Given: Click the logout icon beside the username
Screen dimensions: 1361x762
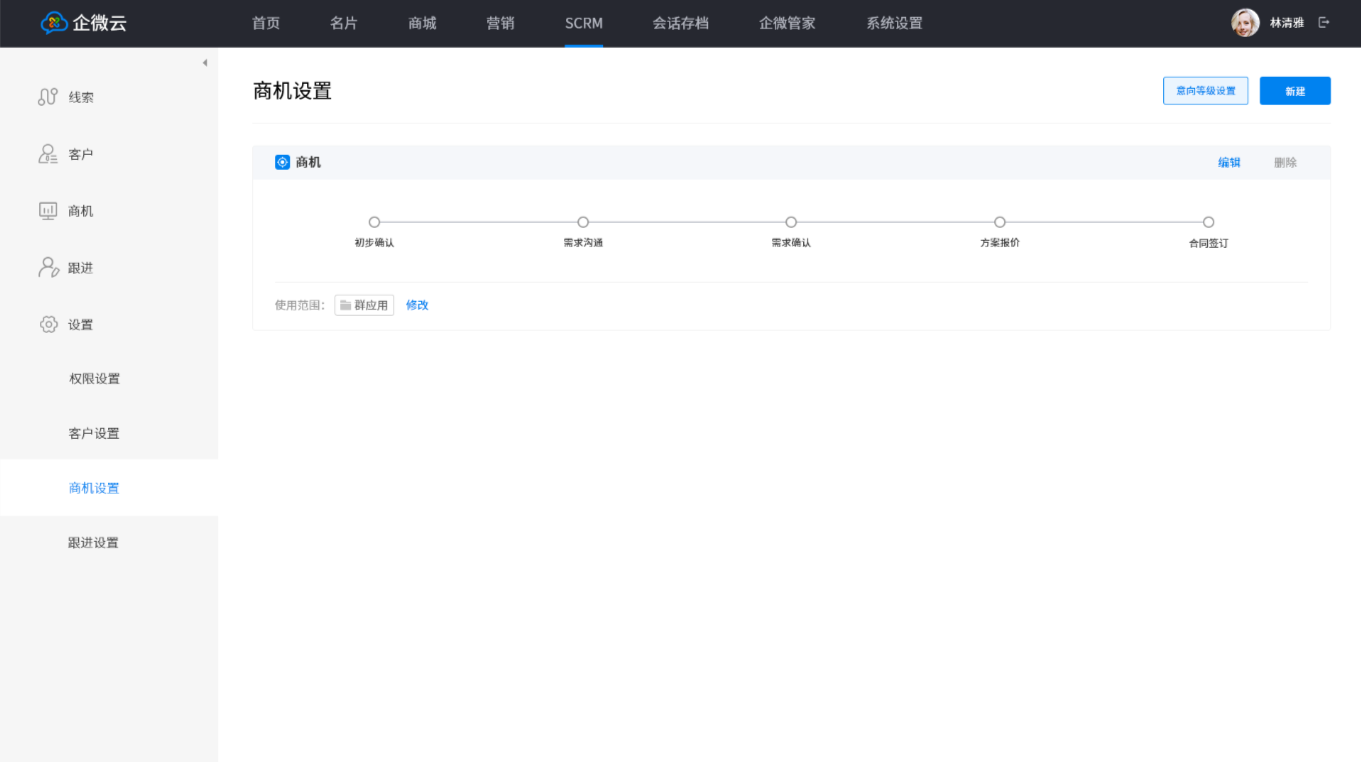Looking at the screenshot, I should point(1324,23).
